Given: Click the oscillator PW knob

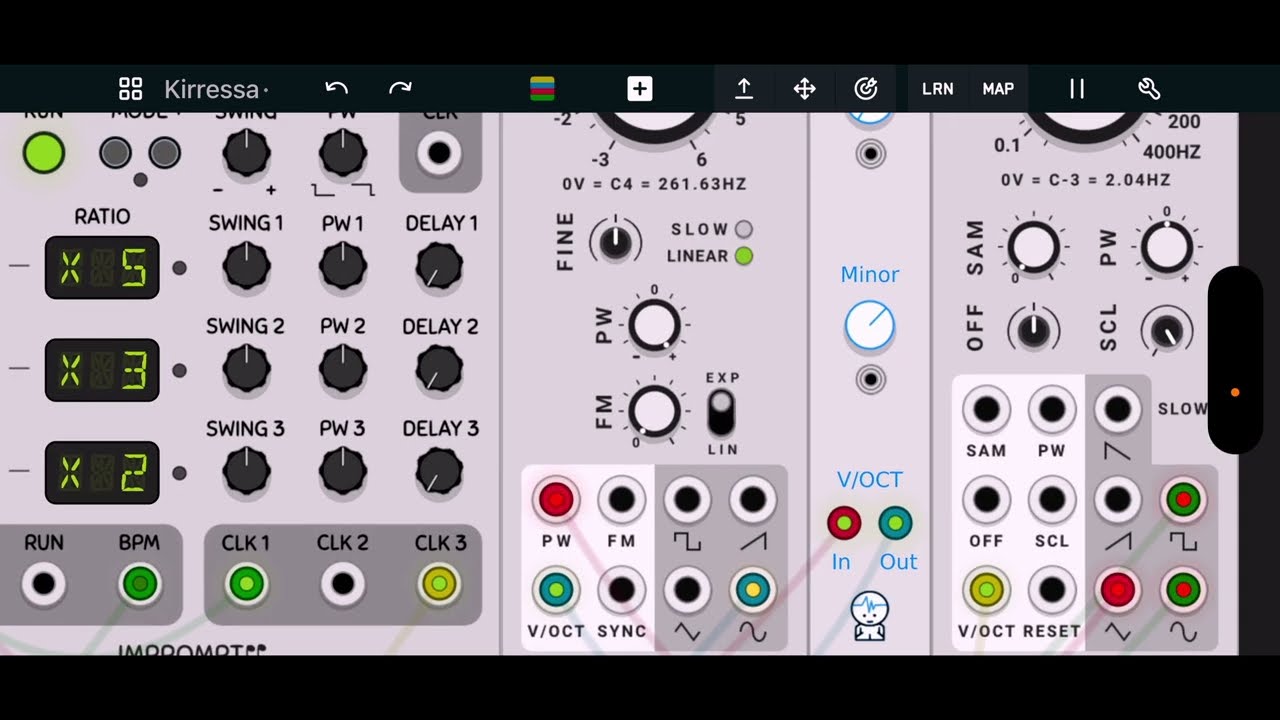Looking at the screenshot, I should [x=654, y=325].
